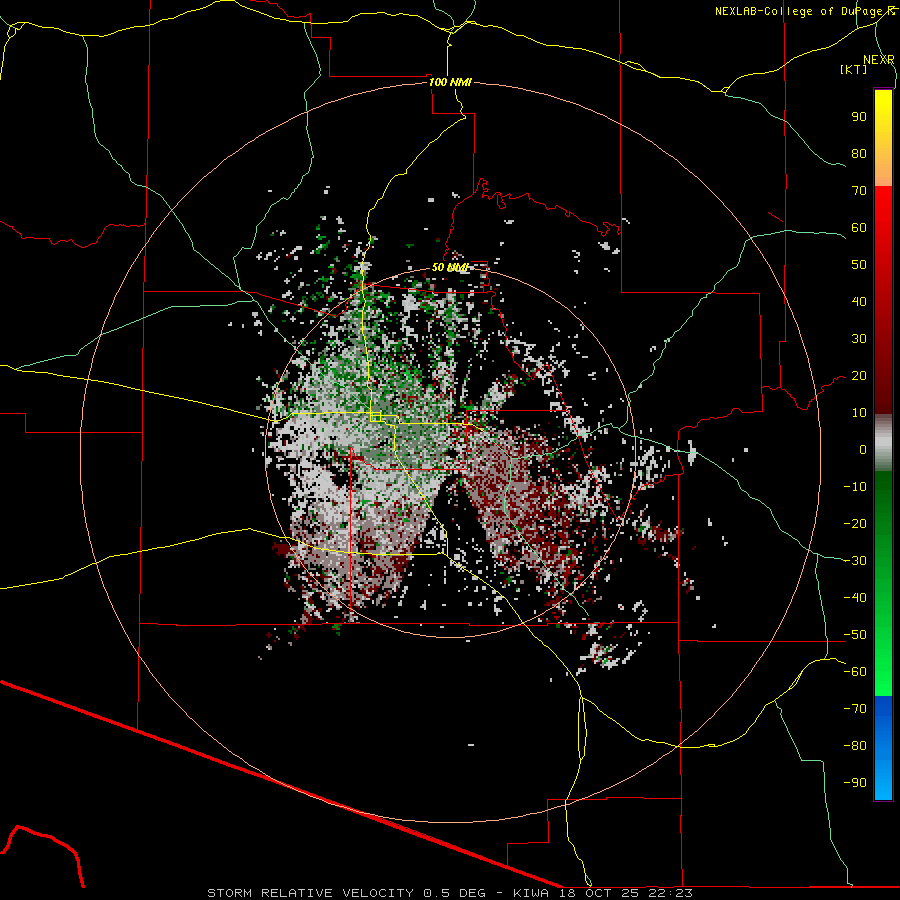Image resolution: width=900 pixels, height=900 pixels.
Task: Click the blue bottom segment of the color bar
Action: point(883,748)
